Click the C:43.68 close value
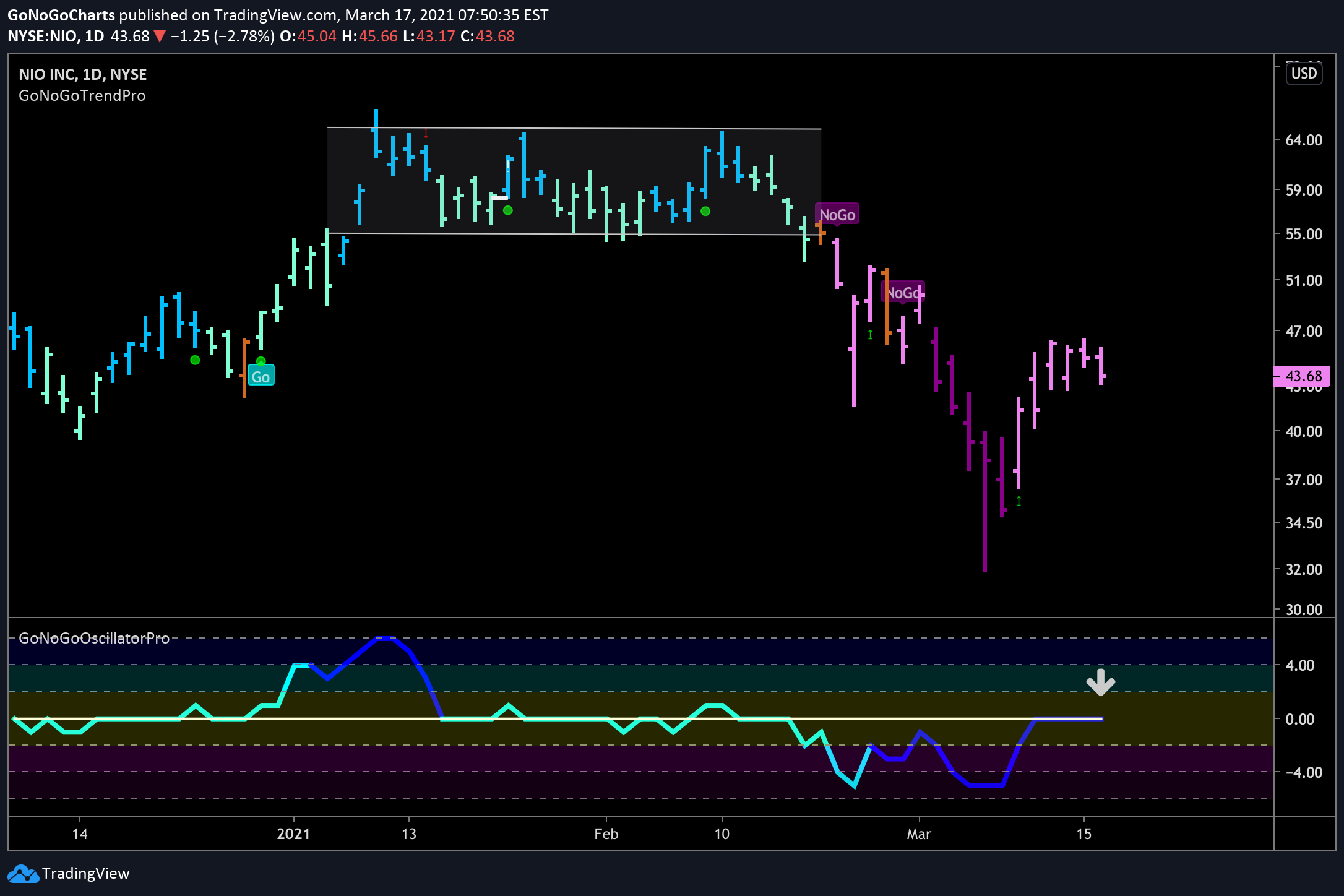 488,37
